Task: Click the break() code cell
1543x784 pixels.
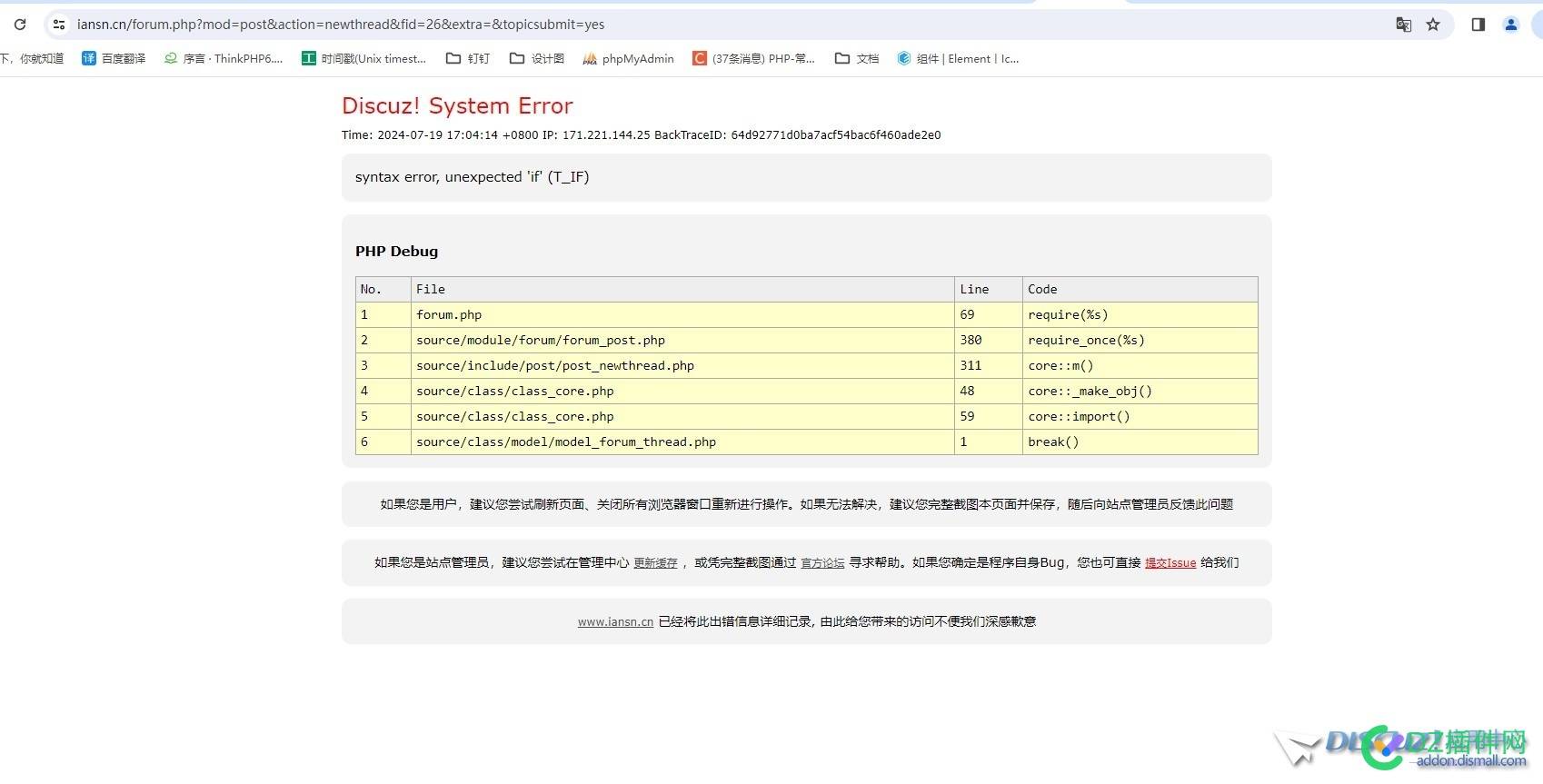Action: click(x=1140, y=442)
